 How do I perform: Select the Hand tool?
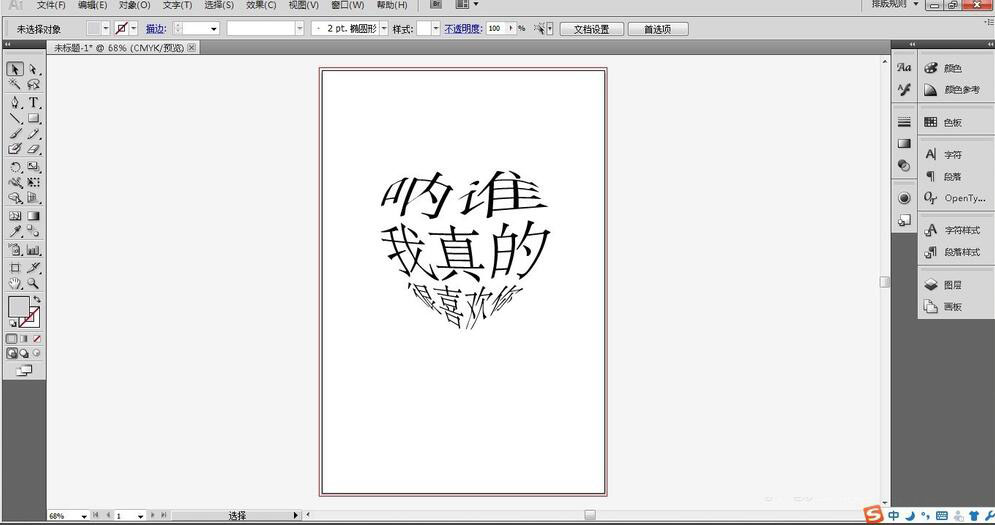tap(15, 284)
